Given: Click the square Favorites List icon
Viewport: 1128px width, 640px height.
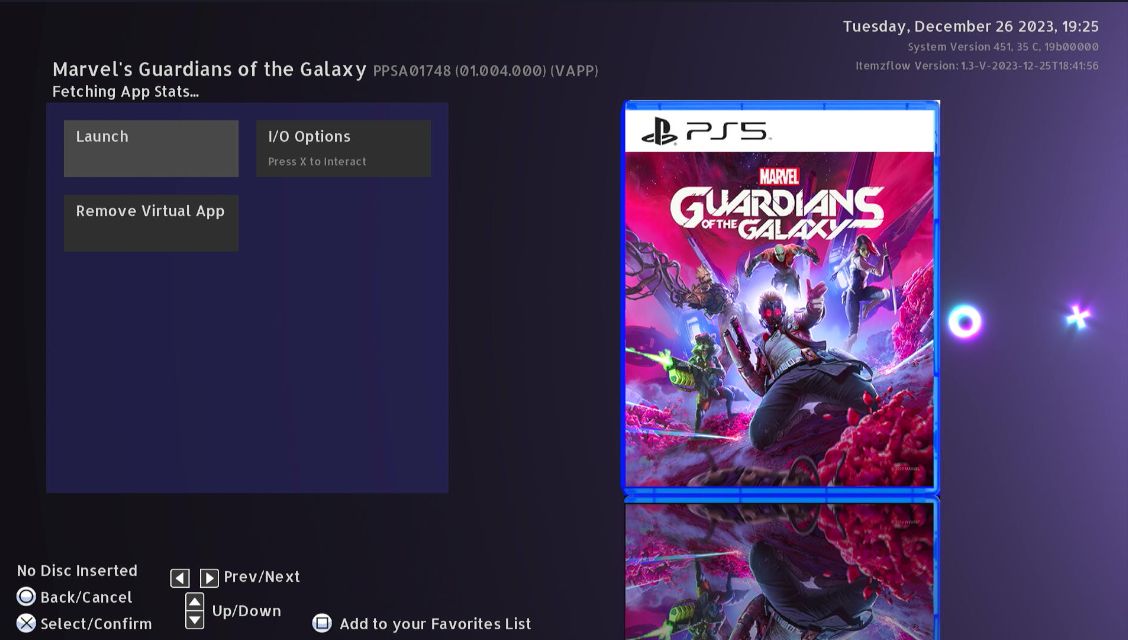Looking at the screenshot, I should (322, 623).
